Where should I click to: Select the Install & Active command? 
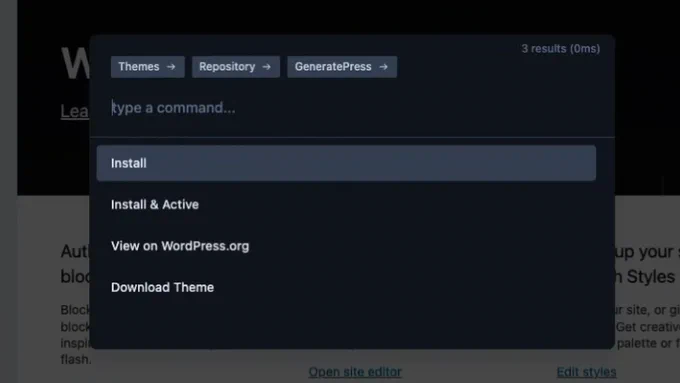(346, 204)
